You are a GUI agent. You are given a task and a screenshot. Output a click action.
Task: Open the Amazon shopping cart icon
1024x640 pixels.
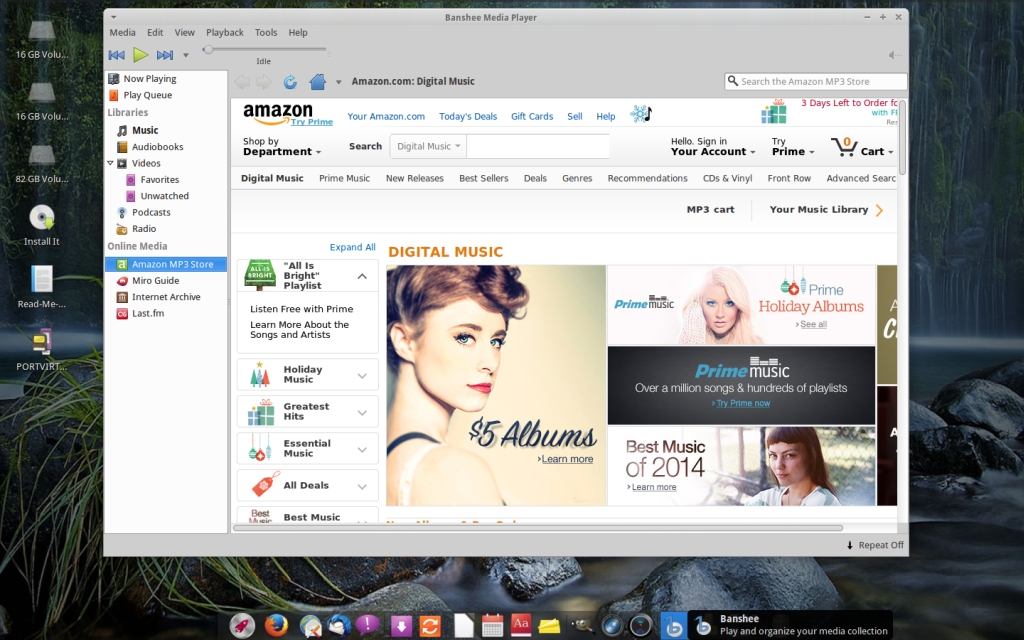pos(844,147)
